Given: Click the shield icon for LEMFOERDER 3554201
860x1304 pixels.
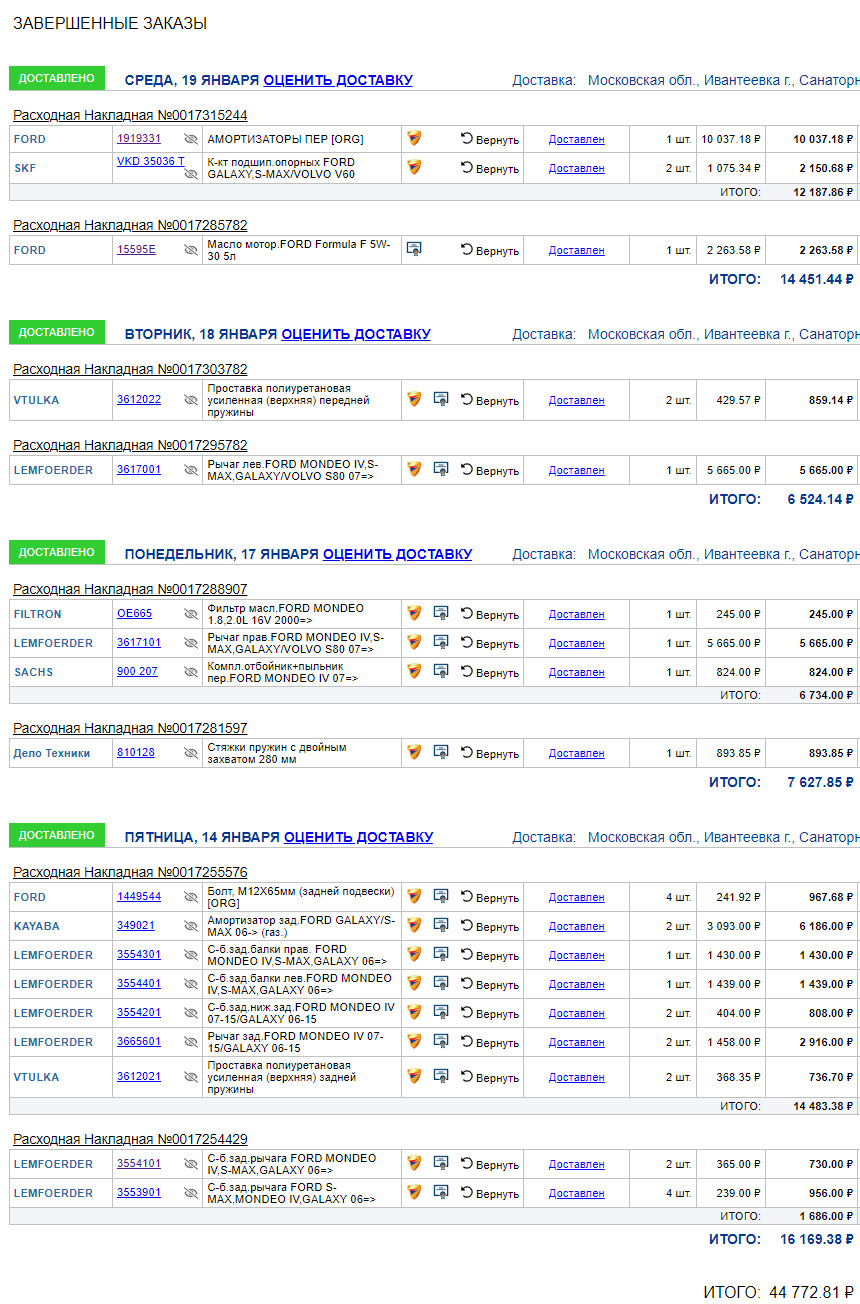Looking at the screenshot, I should [x=414, y=1012].
